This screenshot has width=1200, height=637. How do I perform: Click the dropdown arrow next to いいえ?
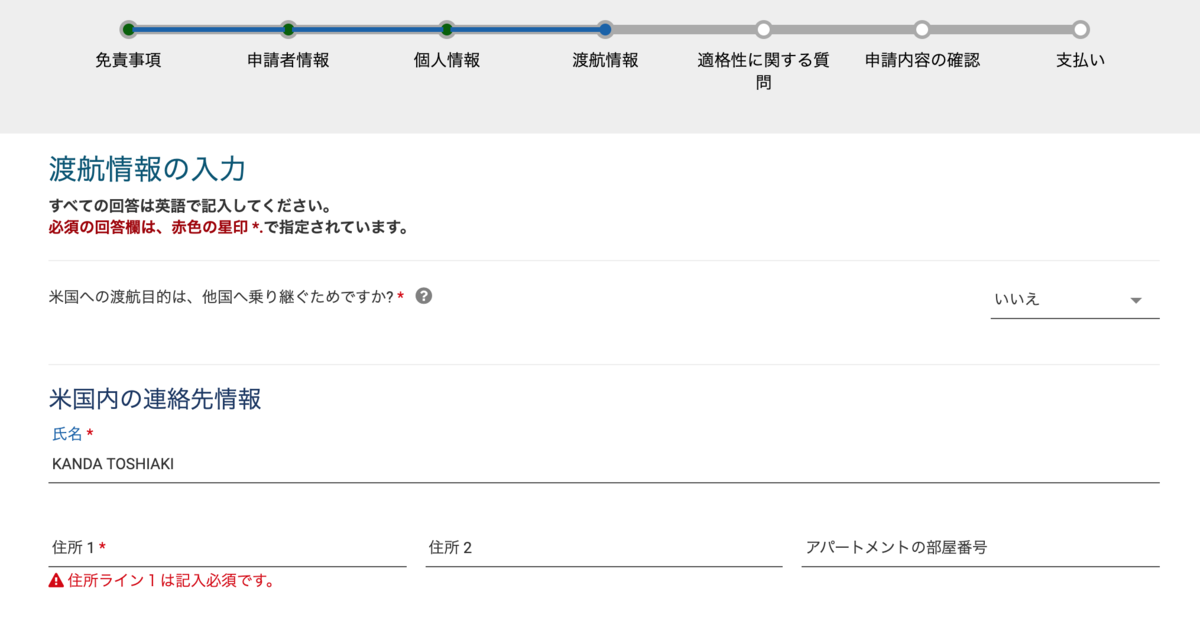1136,301
